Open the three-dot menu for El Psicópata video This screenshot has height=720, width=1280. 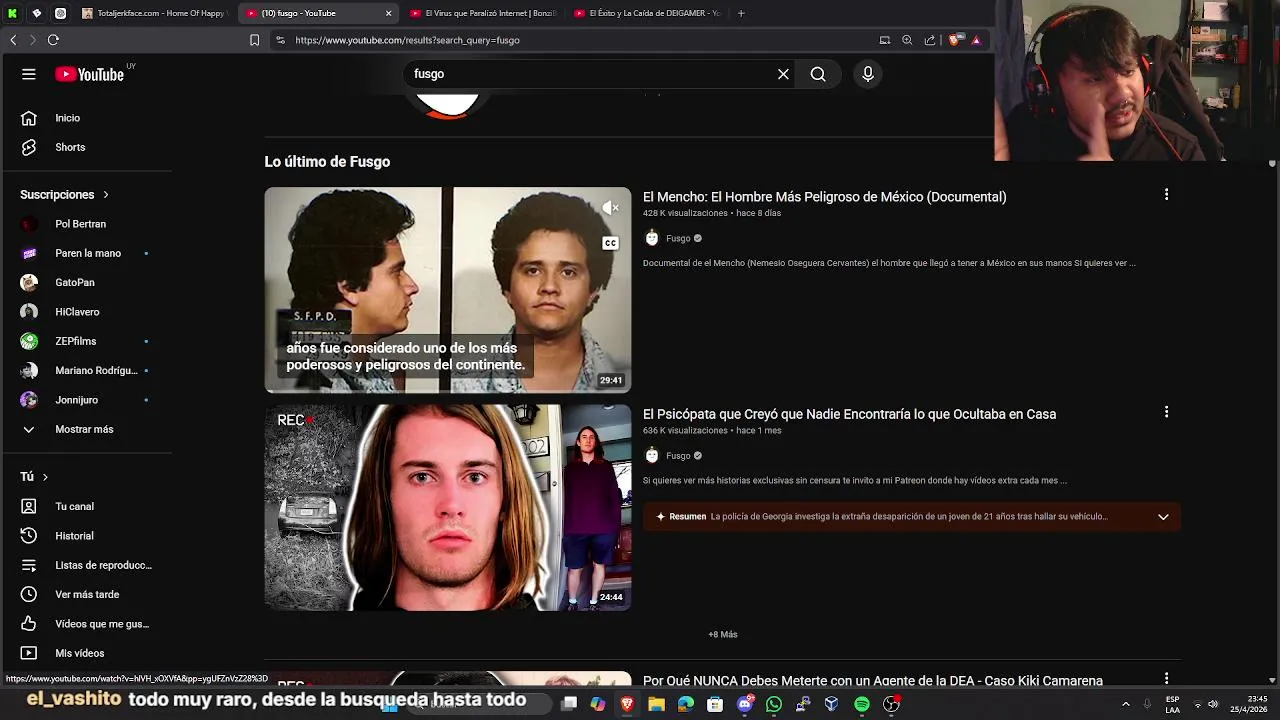click(x=1166, y=412)
